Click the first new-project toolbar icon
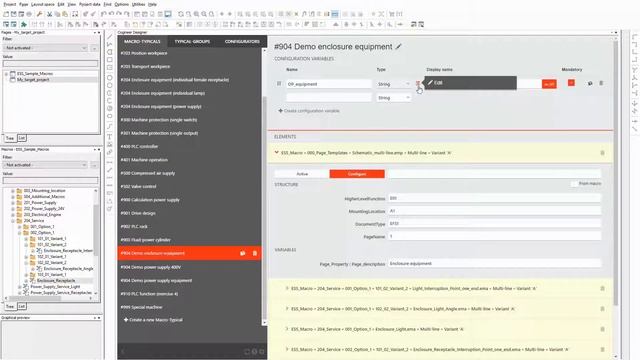 tap(6, 14)
